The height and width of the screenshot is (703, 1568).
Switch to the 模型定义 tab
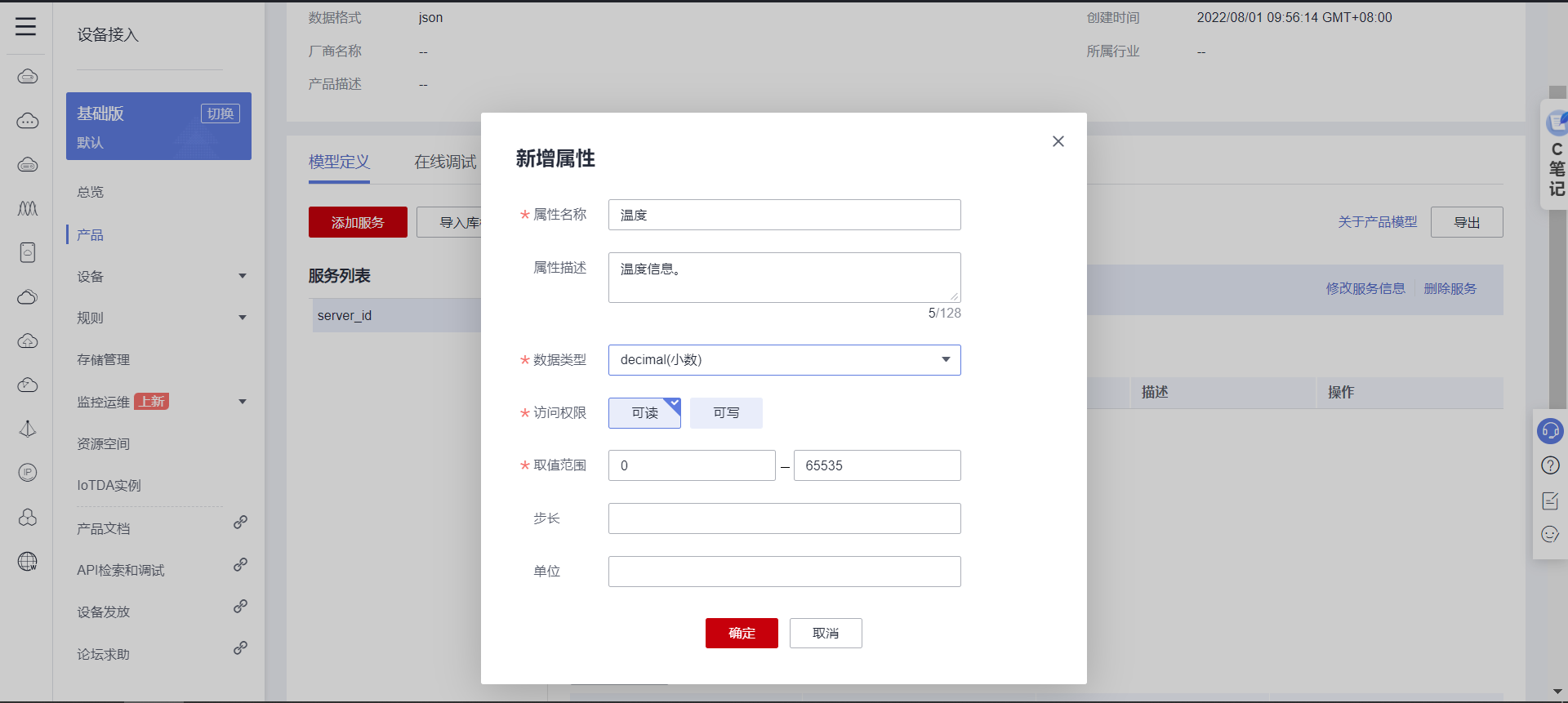point(339,162)
